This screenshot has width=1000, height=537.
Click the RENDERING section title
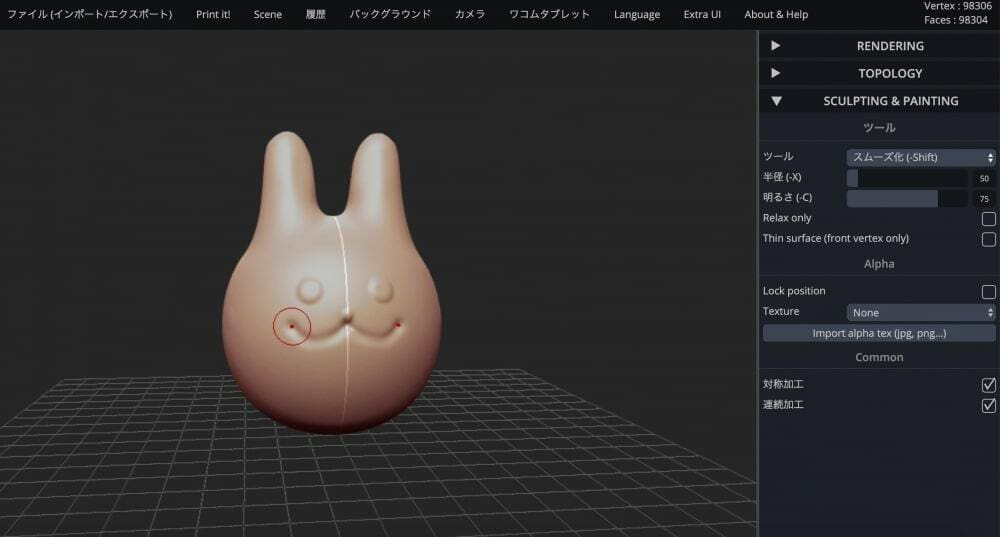click(890, 46)
